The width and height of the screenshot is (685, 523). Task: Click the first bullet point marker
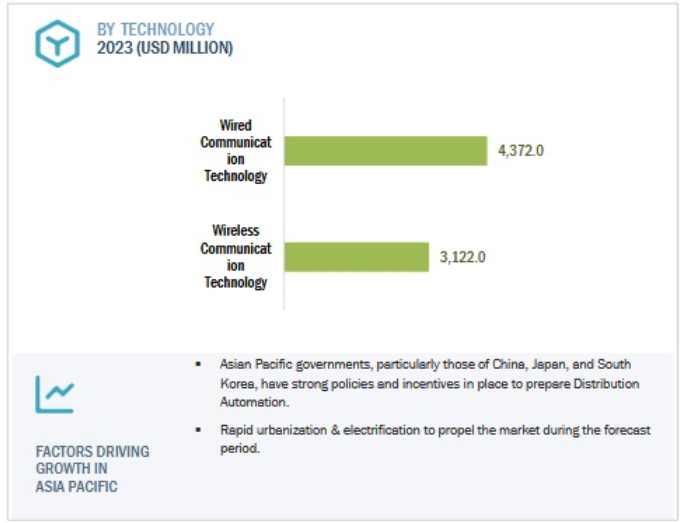[x=198, y=364]
